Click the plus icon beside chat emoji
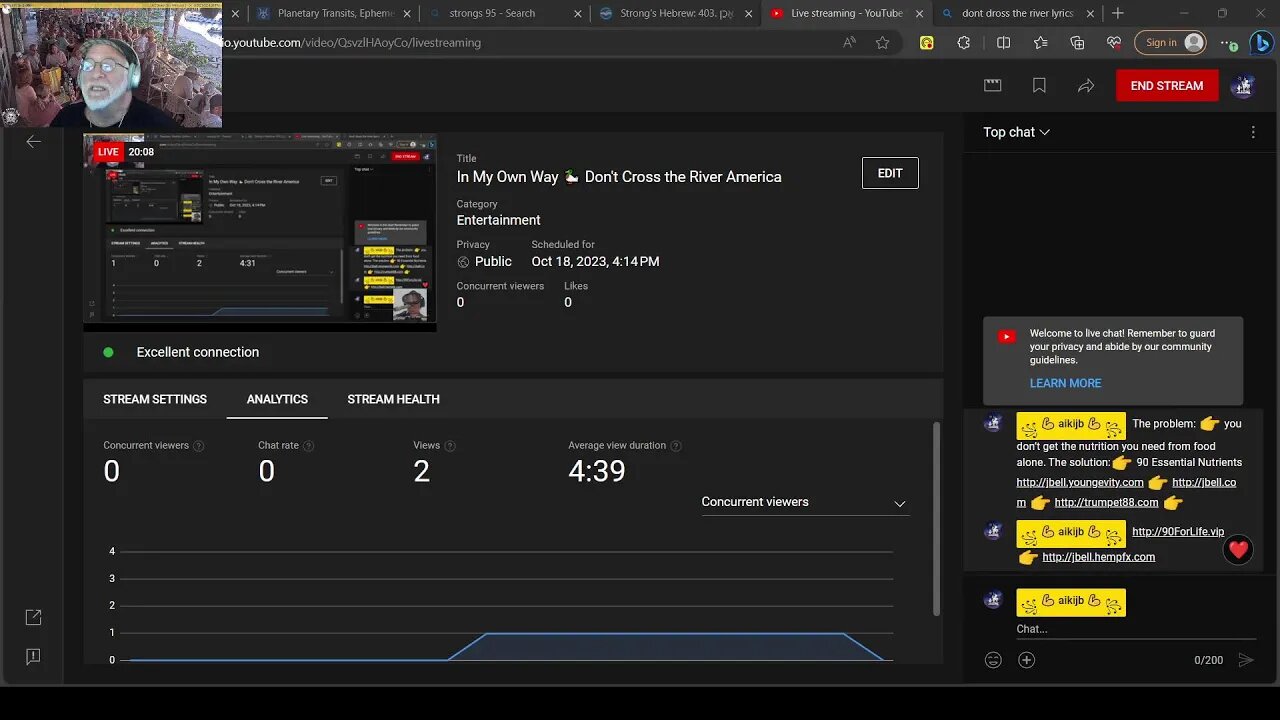 (1026, 660)
